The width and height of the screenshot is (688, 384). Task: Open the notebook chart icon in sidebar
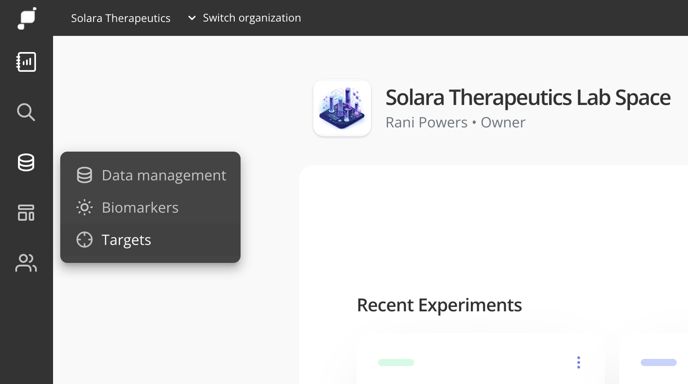[x=26, y=62]
